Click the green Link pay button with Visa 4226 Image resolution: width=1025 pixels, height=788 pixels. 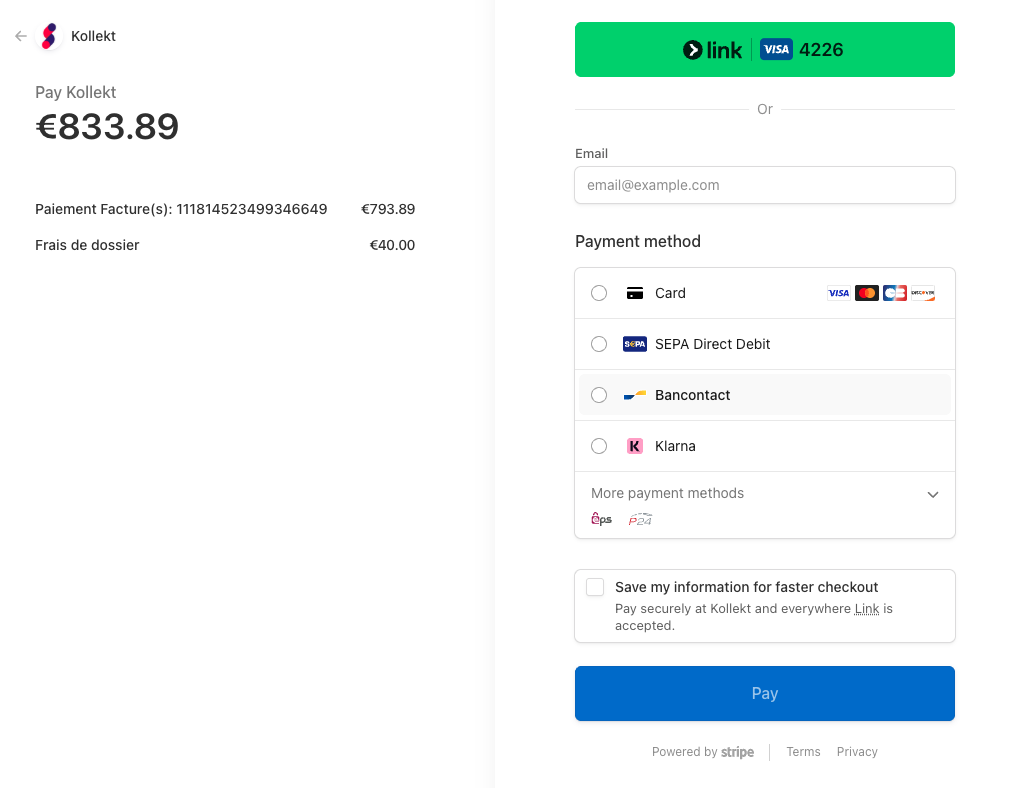(x=764, y=48)
